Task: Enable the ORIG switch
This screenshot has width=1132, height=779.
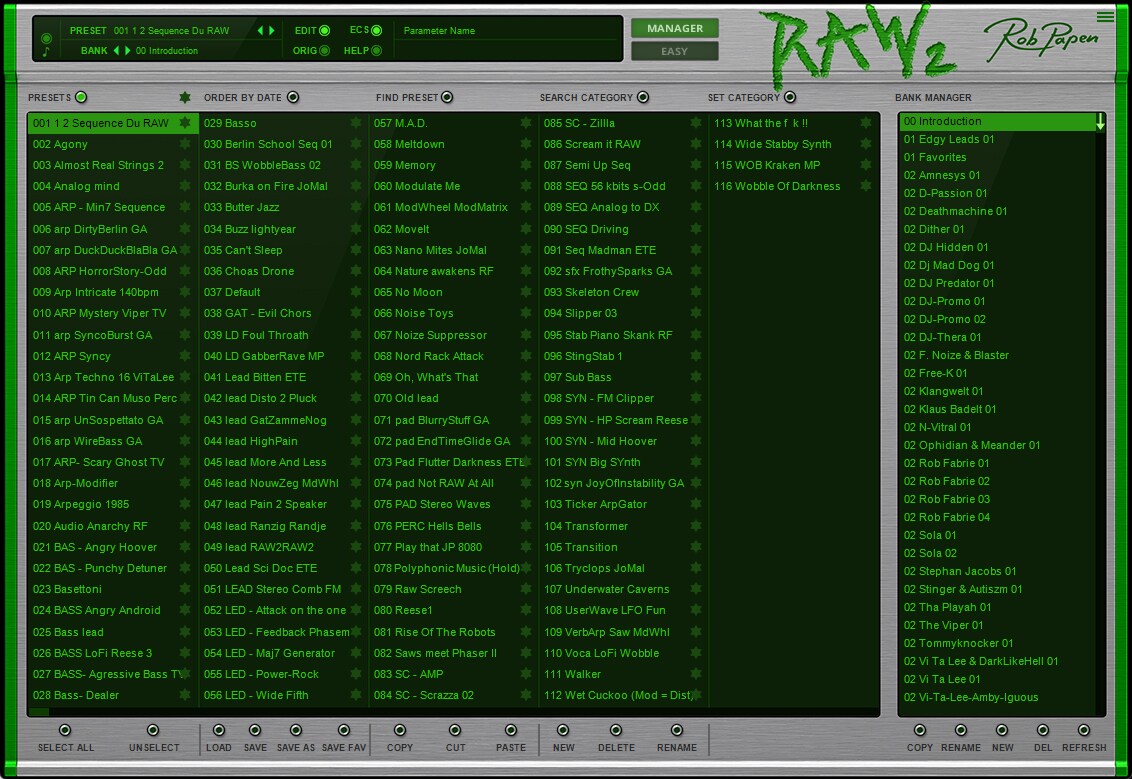Action: 325,51
